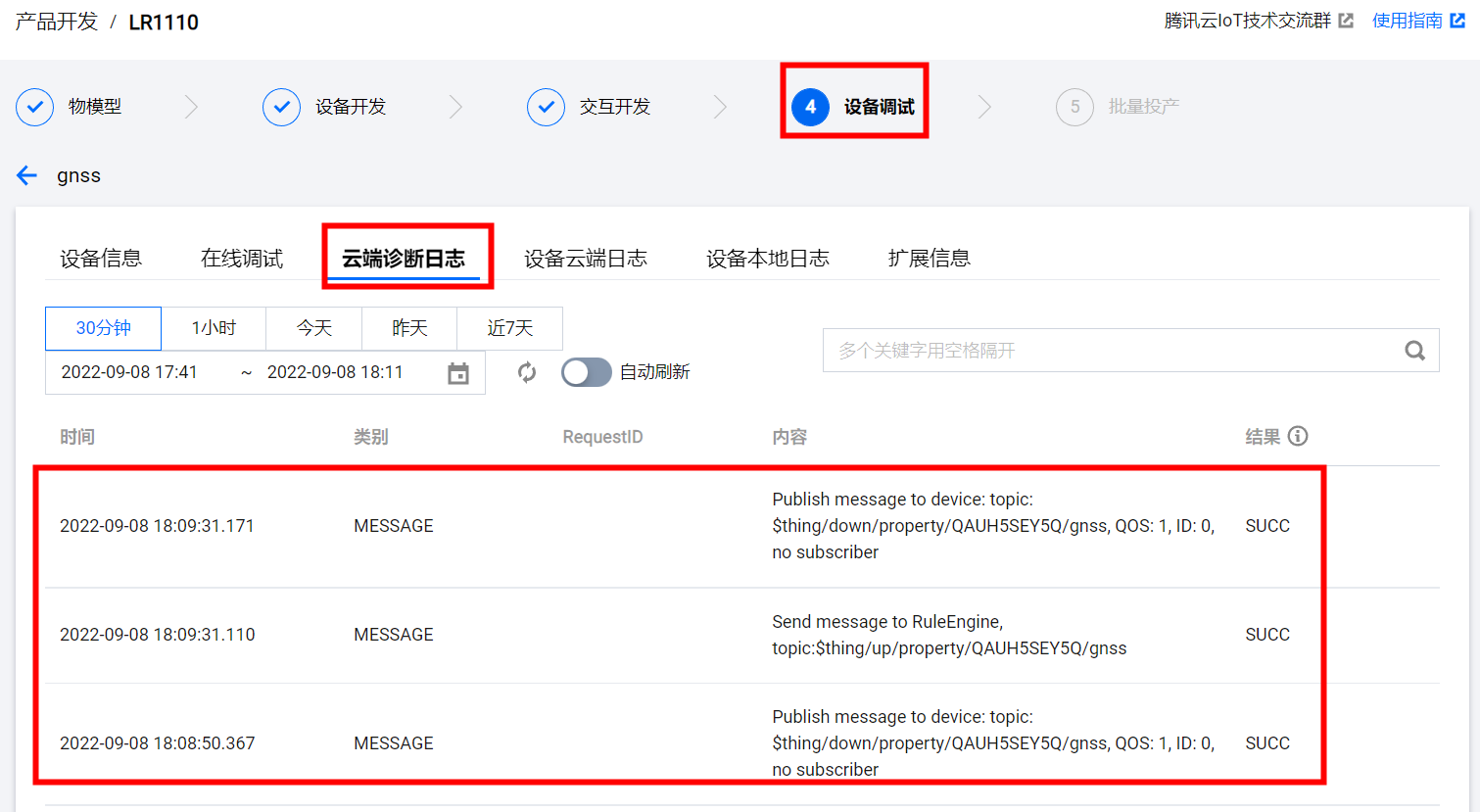Click the search magnifier icon
1480x812 pixels.
point(1414,351)
